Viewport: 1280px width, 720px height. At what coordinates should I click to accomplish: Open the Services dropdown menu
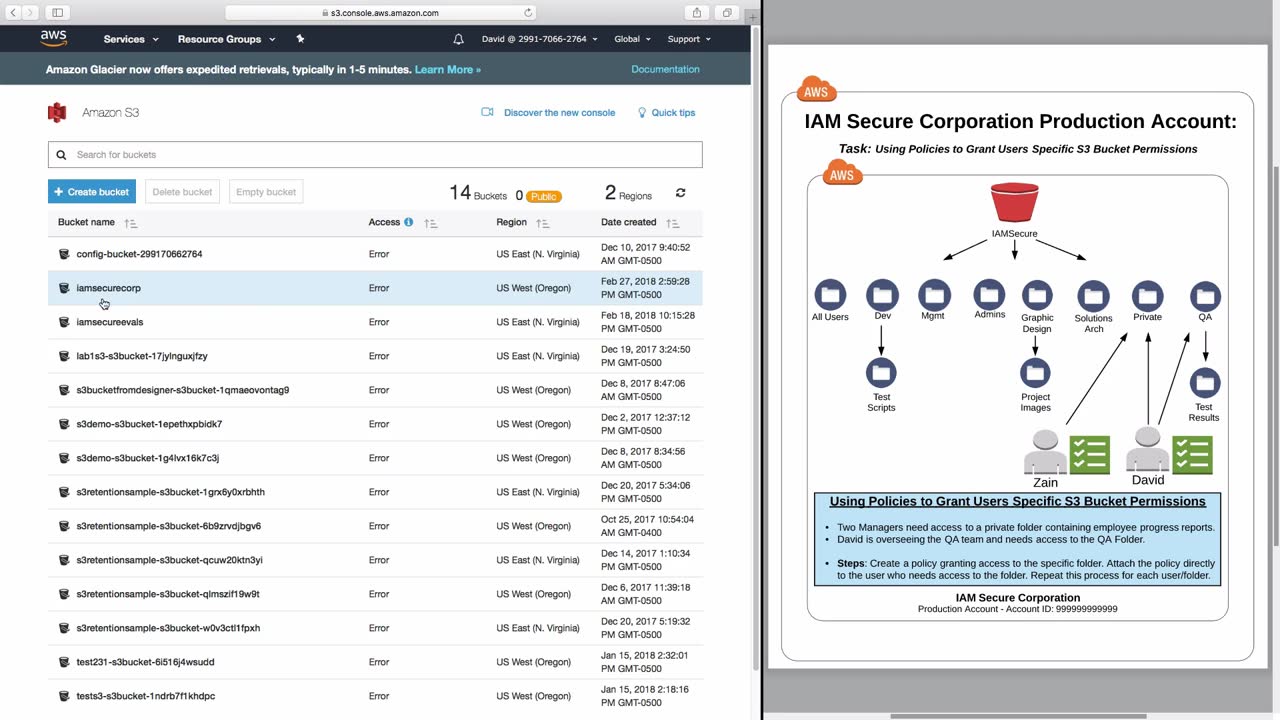coord(131,39)
